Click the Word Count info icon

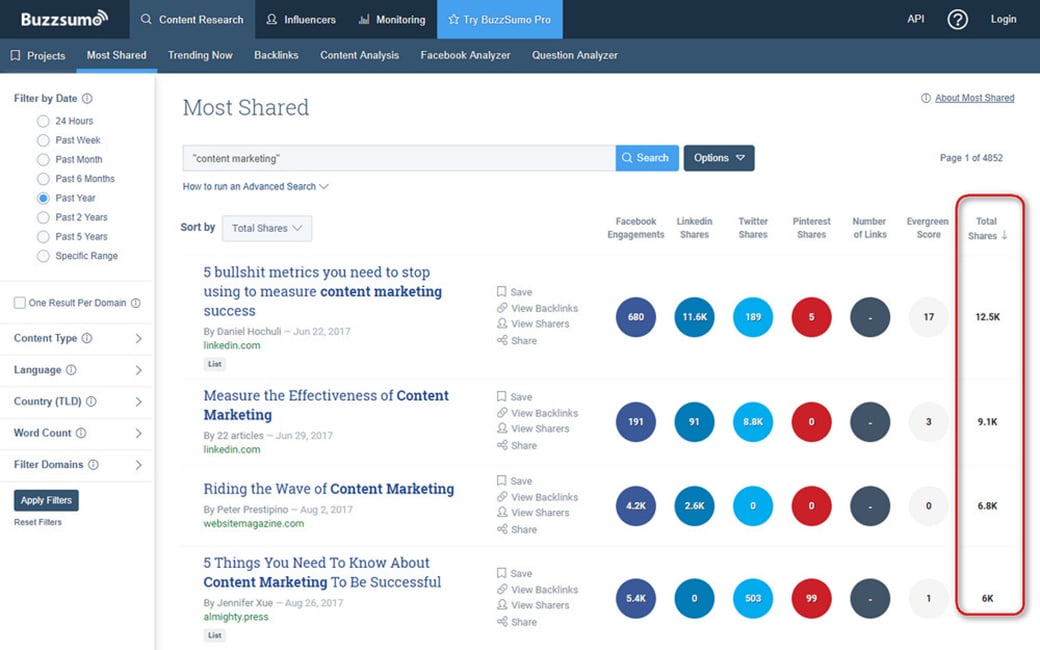pos(81,433)
